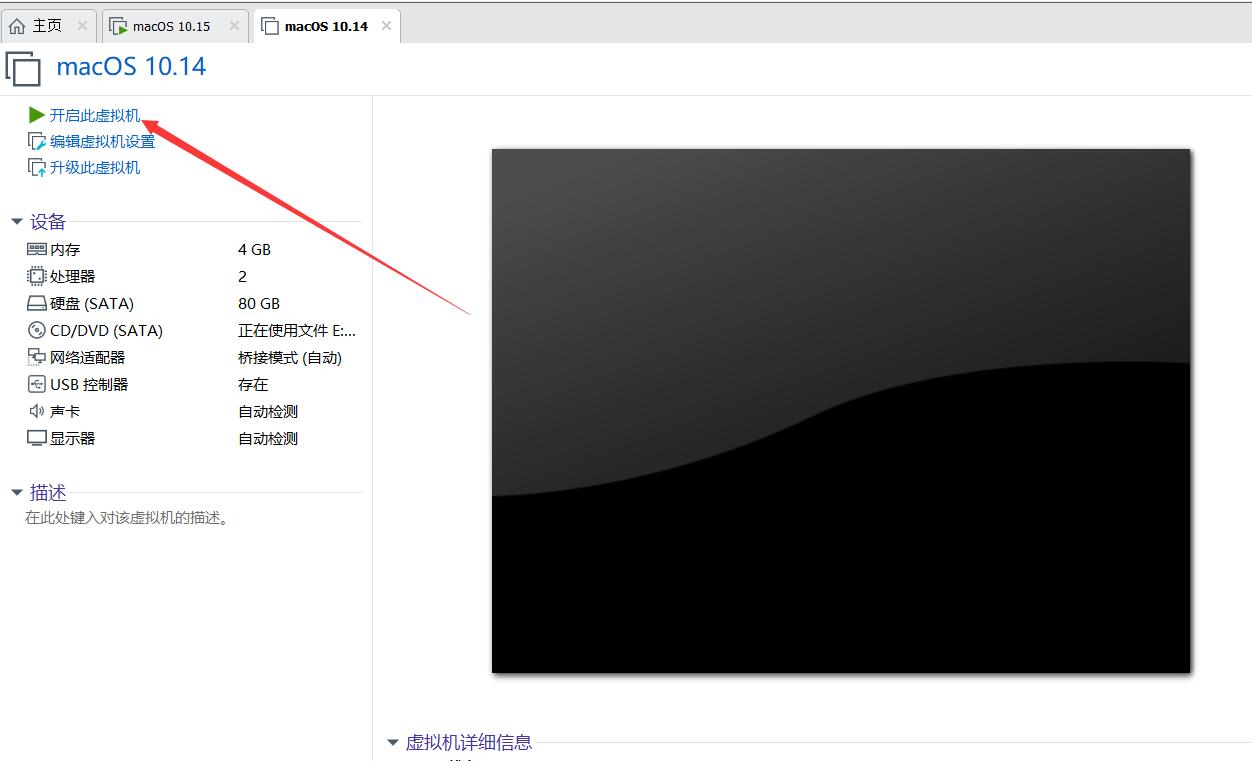The width and height of the screenshot is (1252, 761).
Task: Click the memory (内存) device icon
Action: coord(37,249)
